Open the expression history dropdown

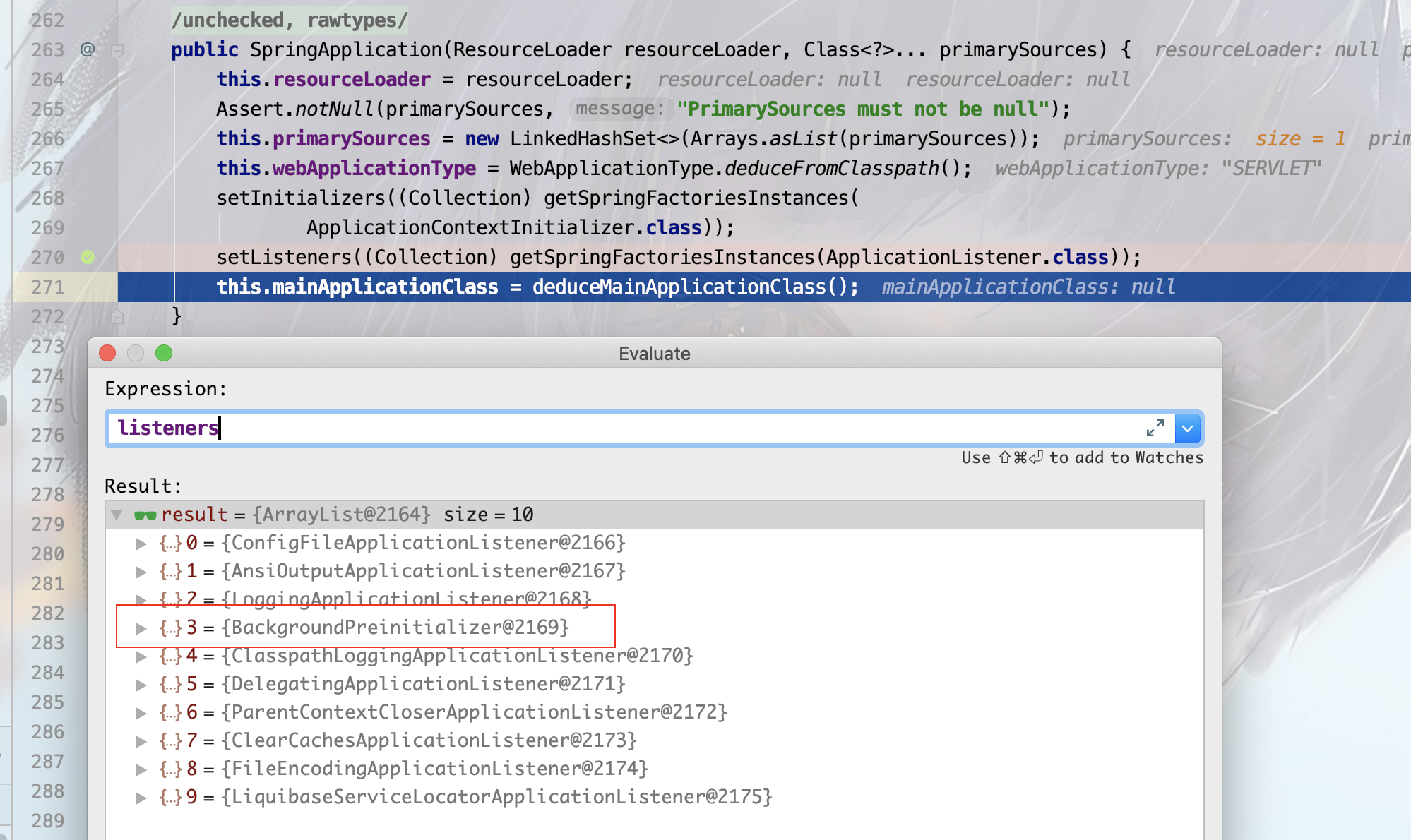click(x=1189, y=428)
